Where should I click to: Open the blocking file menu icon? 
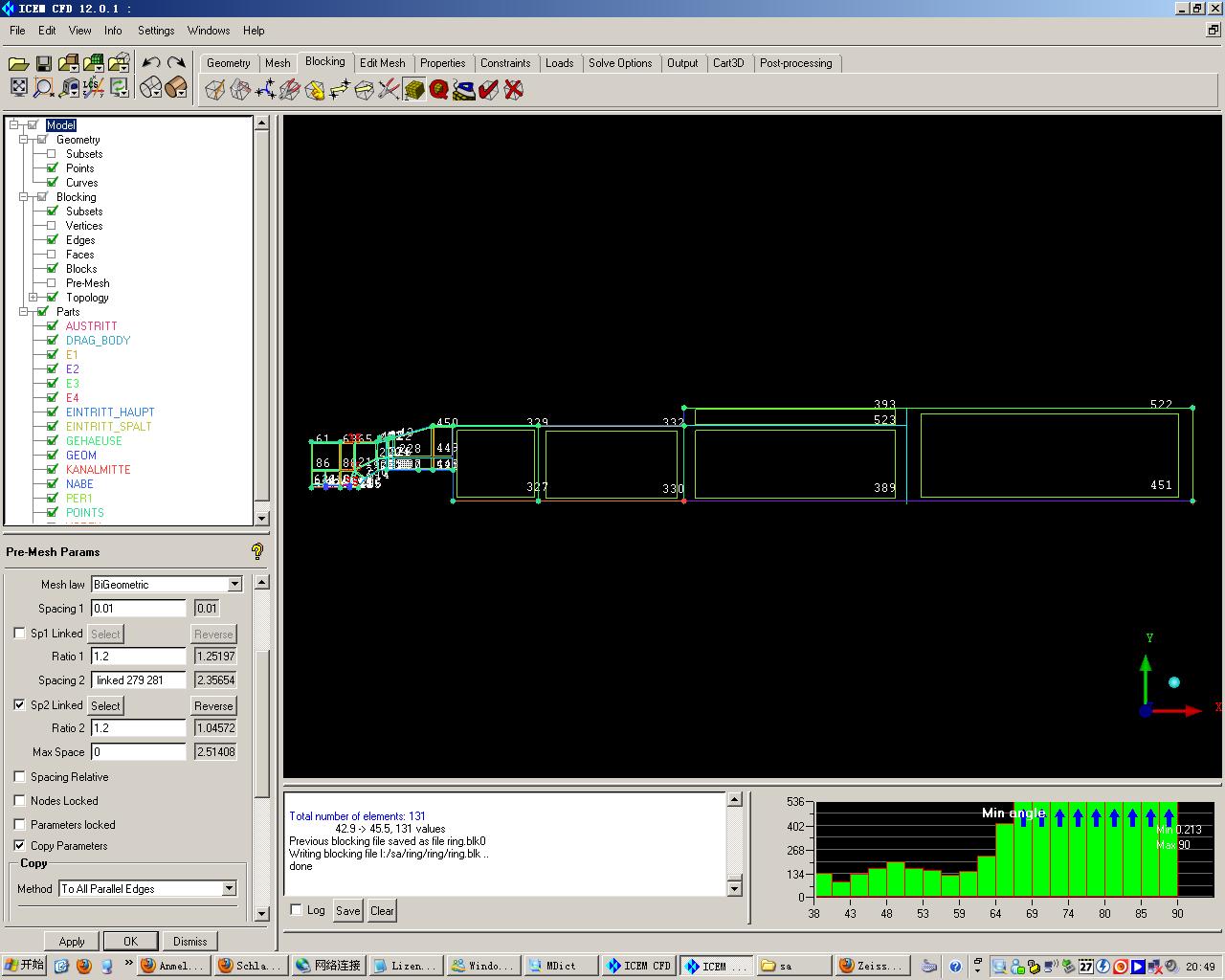(x=119, y=63)
